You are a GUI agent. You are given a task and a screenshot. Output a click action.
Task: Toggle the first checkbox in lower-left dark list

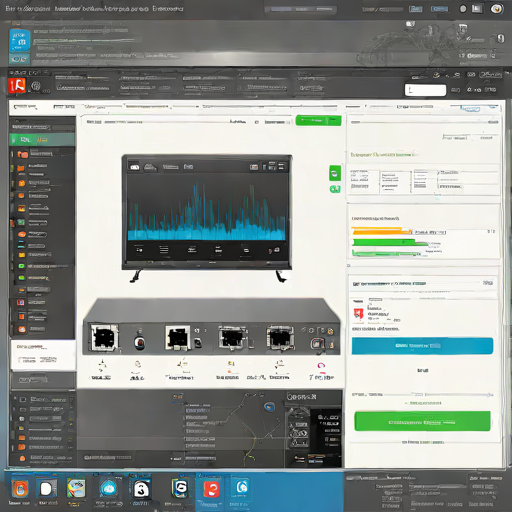pyautogui.click(x=23, y=399)
